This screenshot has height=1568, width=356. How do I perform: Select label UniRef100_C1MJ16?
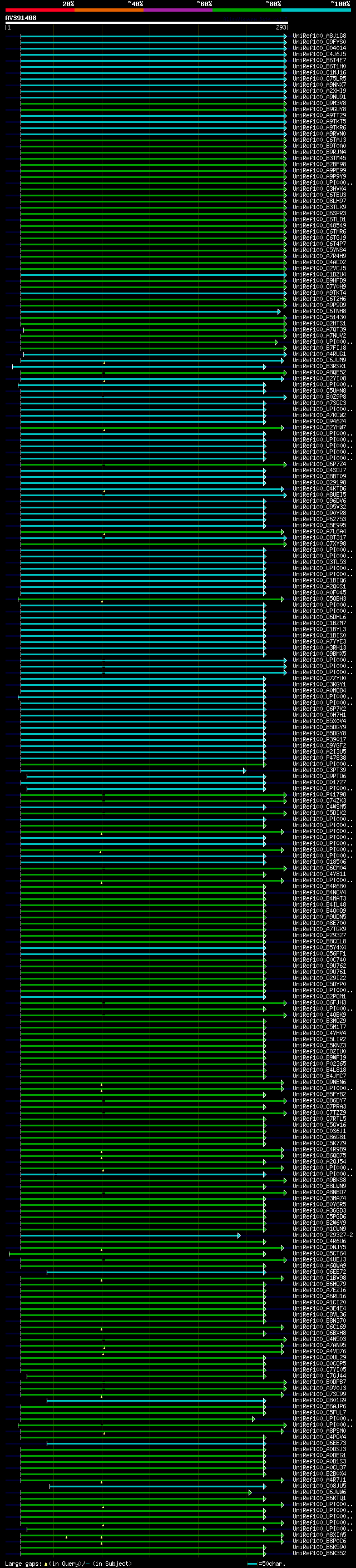pyautogui.click(x=319, y=72)
